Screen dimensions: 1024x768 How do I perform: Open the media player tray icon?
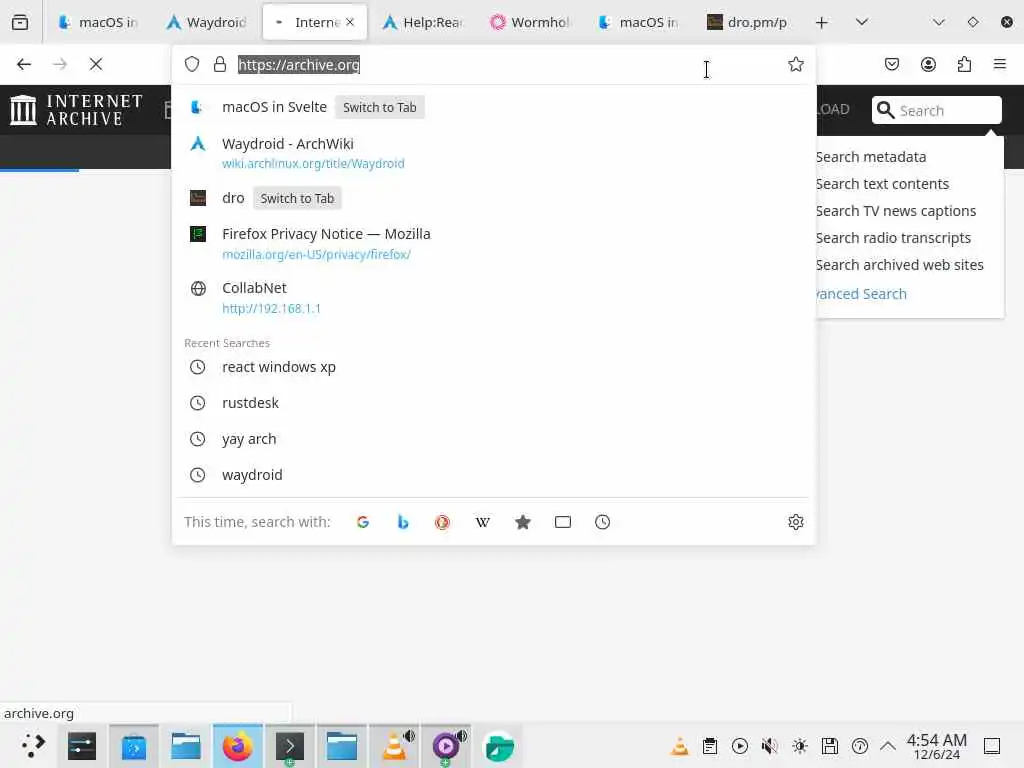coord(740,746)
